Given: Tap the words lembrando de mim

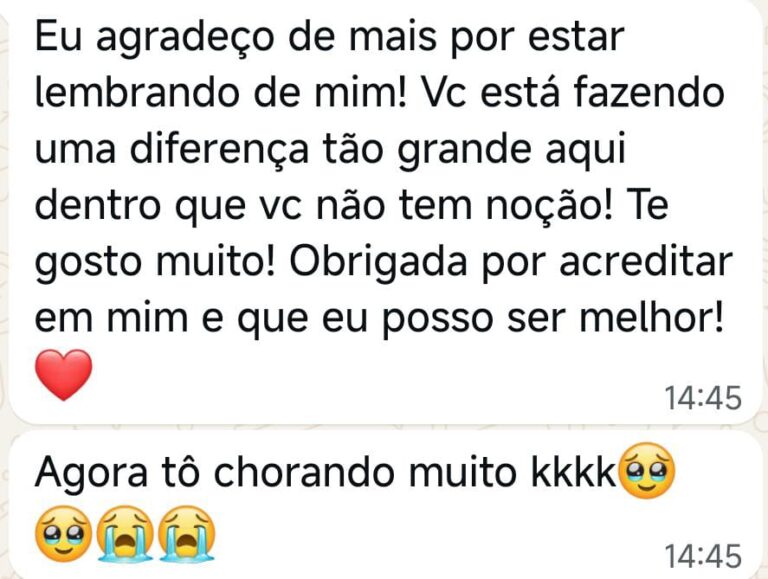Looking at the screenshot, I should pyautogui.click(x=221, y=93).
